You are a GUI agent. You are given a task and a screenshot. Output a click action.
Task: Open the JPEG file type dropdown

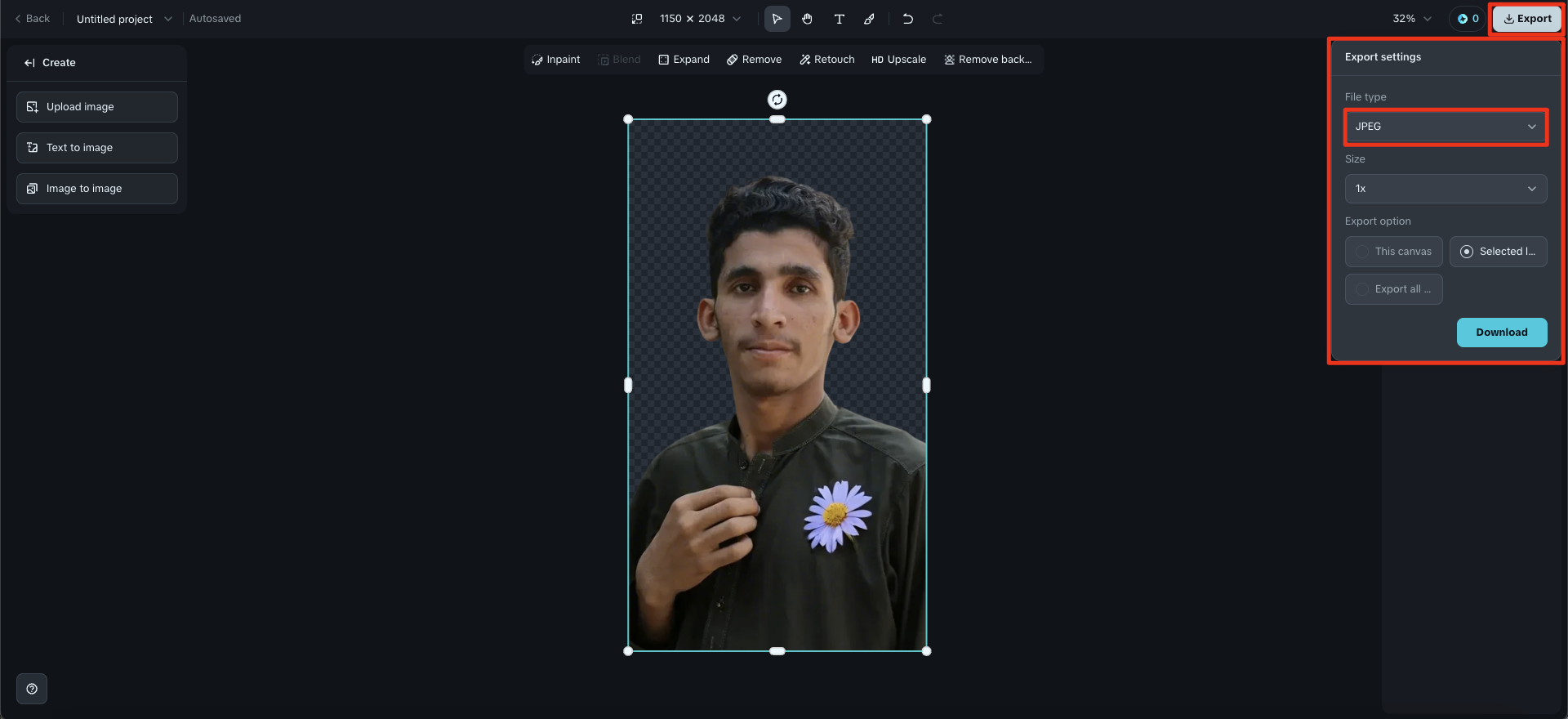(1445, 127)
